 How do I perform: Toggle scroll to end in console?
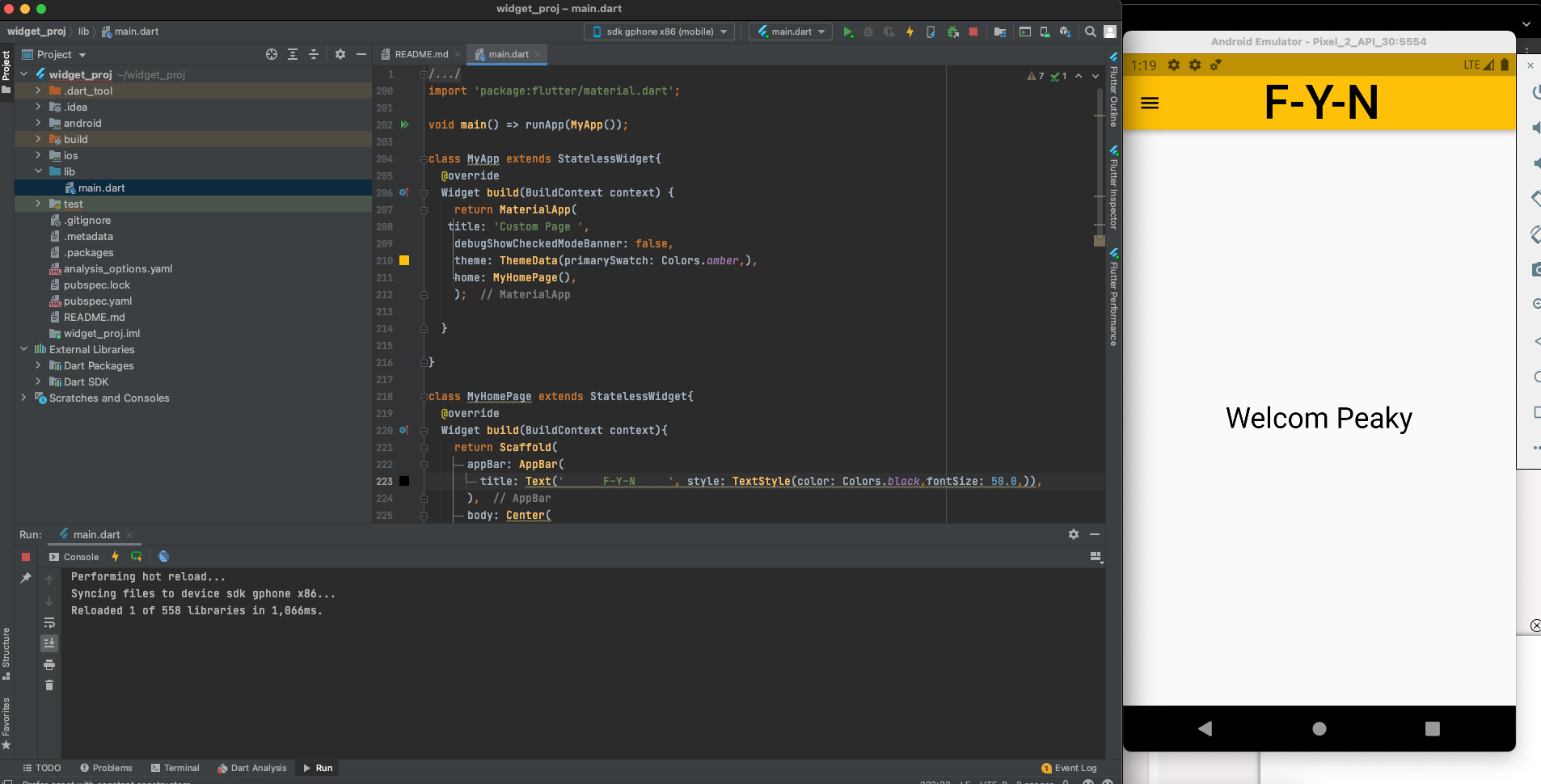49,643
